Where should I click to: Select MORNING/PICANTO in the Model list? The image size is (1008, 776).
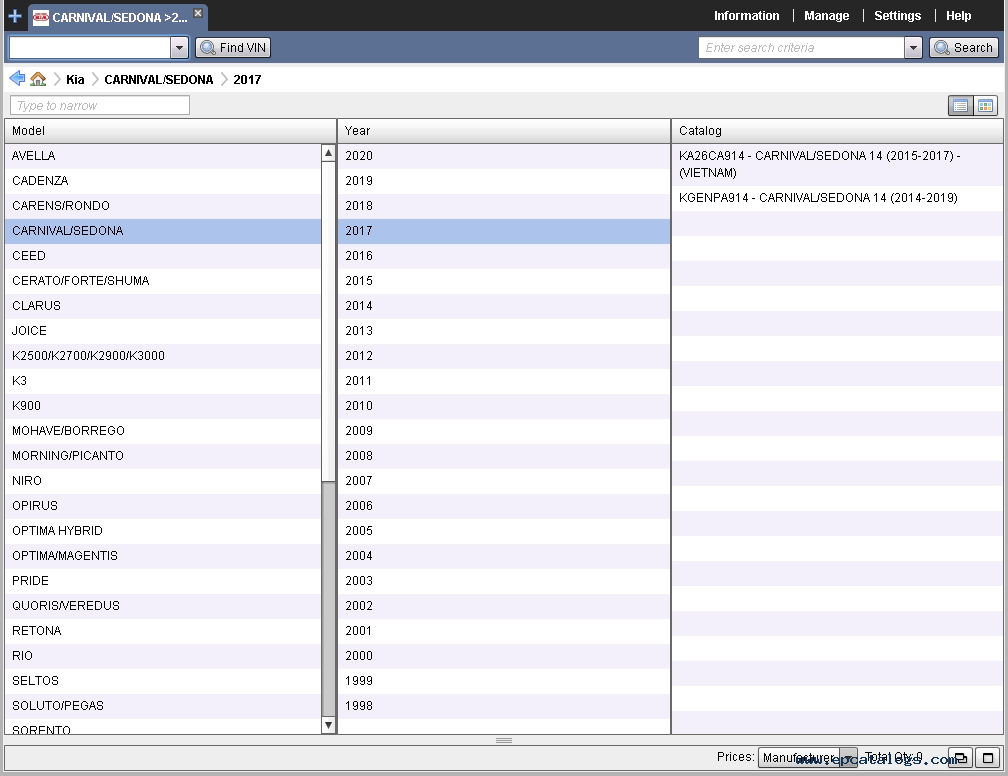tap(163, 456)
